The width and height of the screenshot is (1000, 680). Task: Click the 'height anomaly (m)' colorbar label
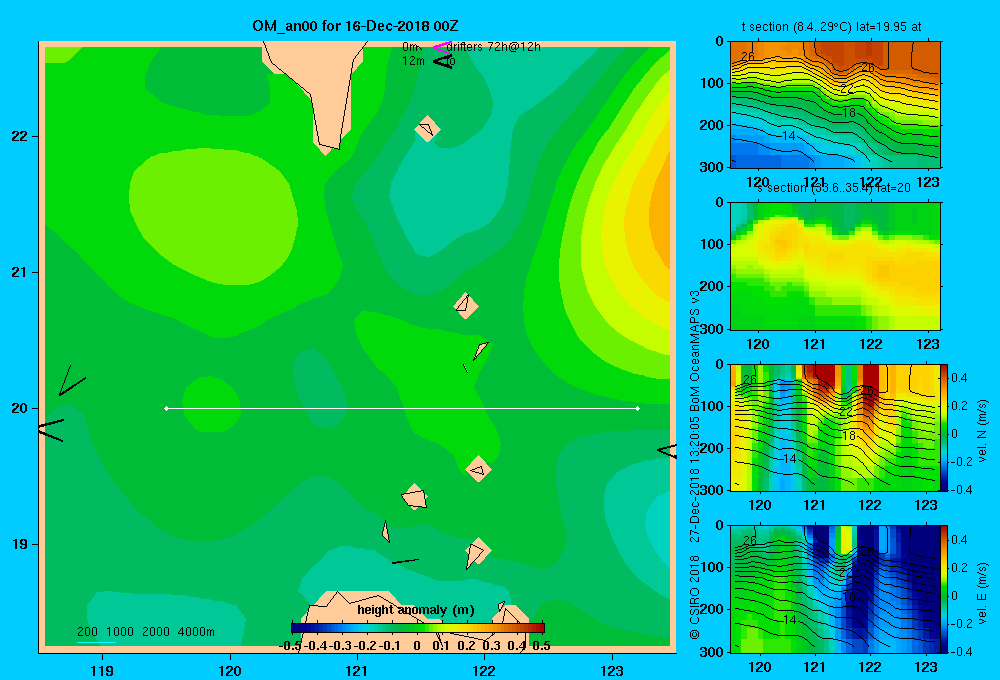[x=416, y=610]
